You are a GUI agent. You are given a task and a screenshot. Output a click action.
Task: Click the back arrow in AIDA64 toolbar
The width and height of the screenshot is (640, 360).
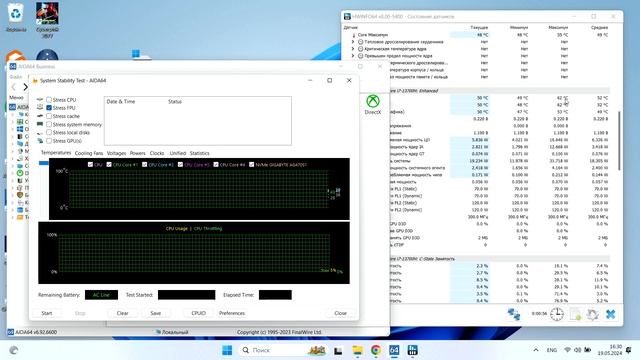pyautogui.click(x=13, y=87)
